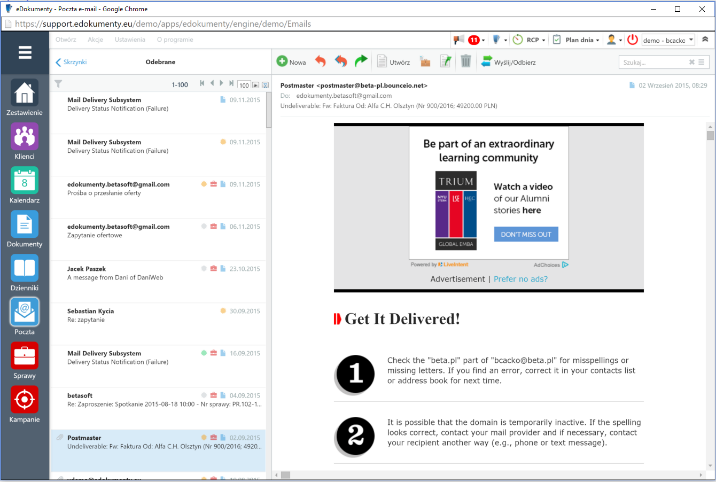716x482 pixels.
Task: Toggle the hamburger menu in sidebar
Action: 25,54
